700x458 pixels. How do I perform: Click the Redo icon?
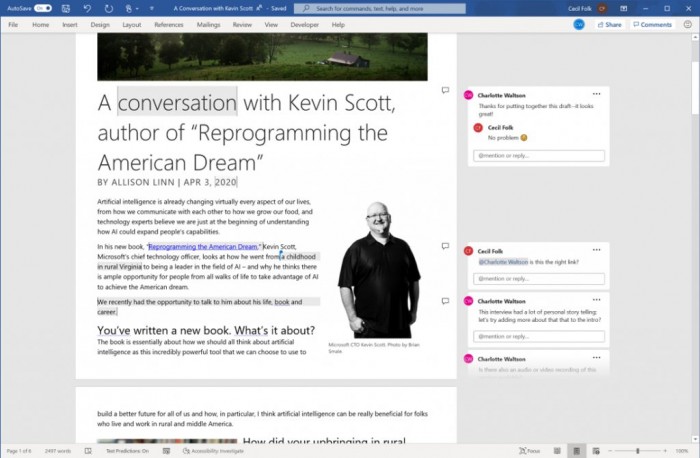(108, 8)
